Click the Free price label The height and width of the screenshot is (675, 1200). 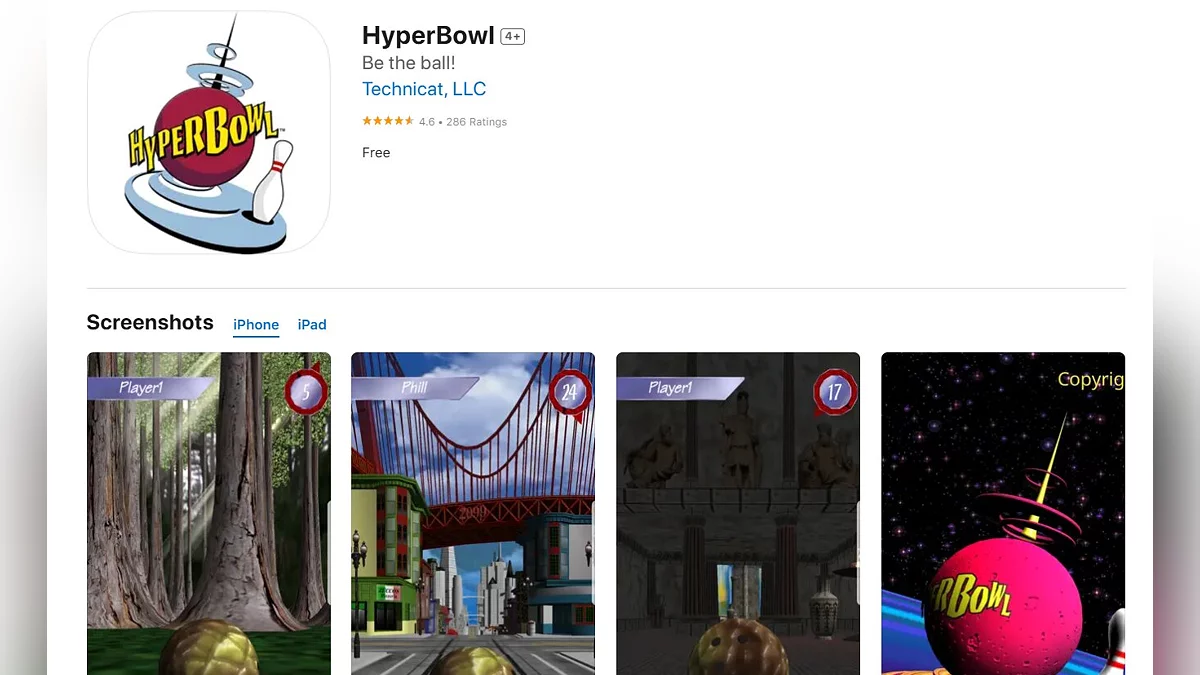(x=376, y=153)
